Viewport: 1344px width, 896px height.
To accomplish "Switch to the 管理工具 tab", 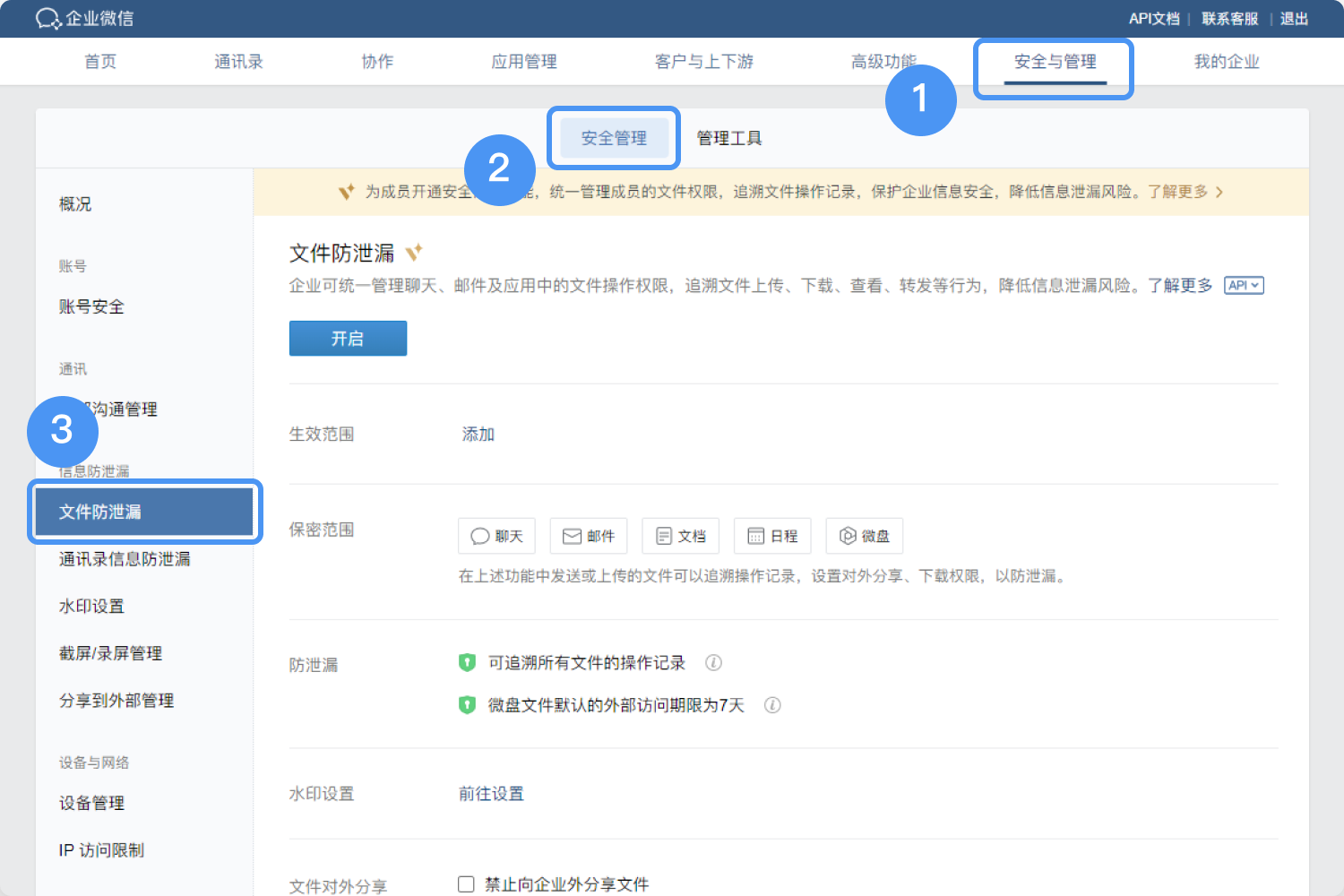I will pos(729,138).
